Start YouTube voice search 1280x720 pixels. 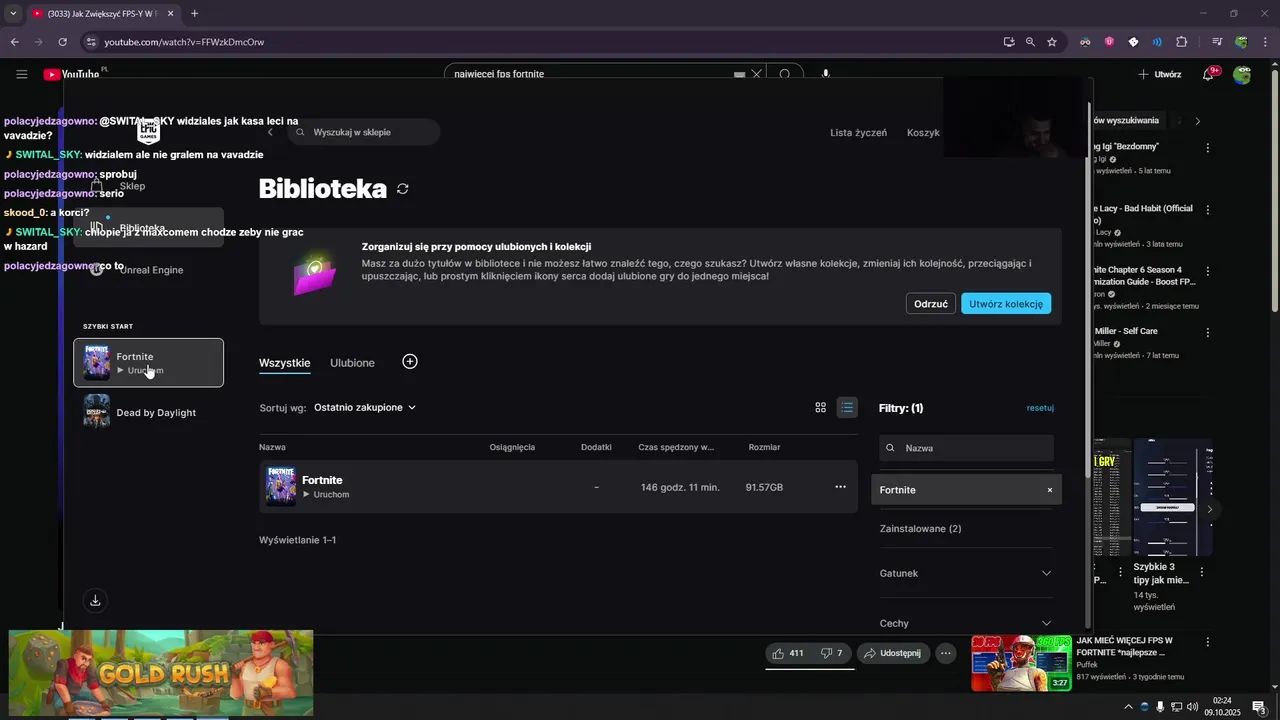click(826, 74)
